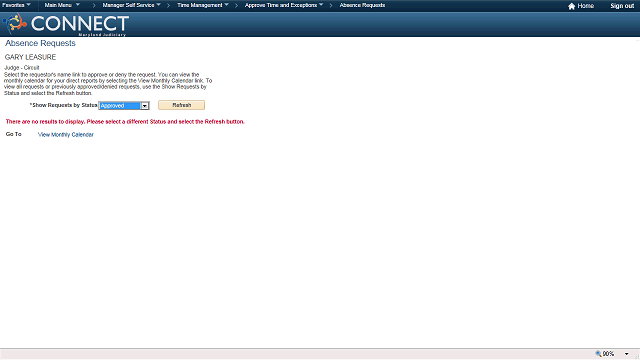This screenshot has width=640, height=360.
Task: Expand the zoom level dropdown arrow
Action: point(627,354)
